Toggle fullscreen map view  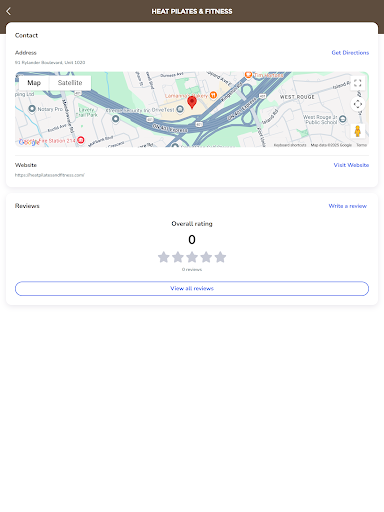tap(358, 83)
